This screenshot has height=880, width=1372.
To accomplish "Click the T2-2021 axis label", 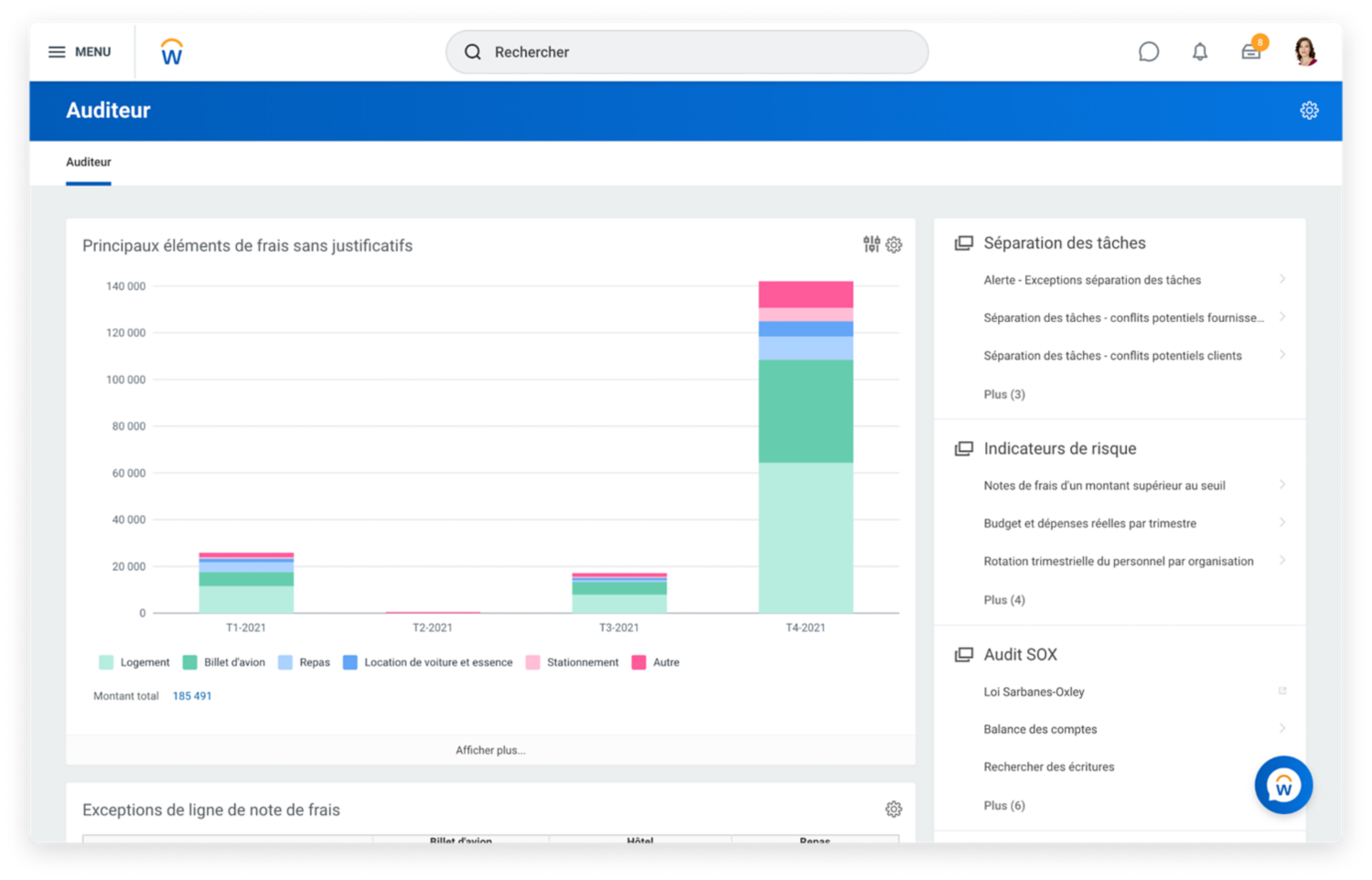I will 433,628.
